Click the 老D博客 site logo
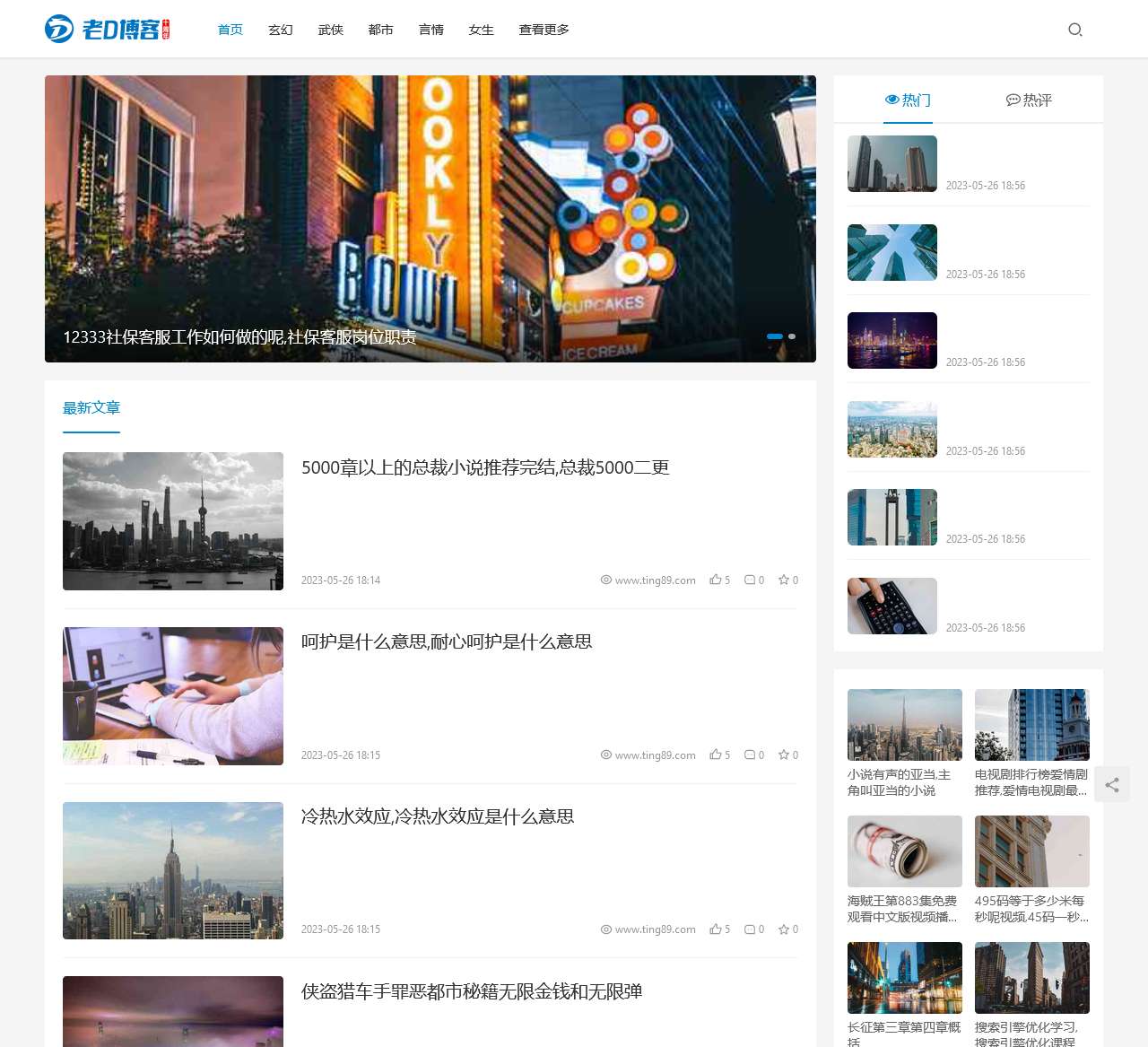Screen dimensions: 1148x1047 [108, 29]
